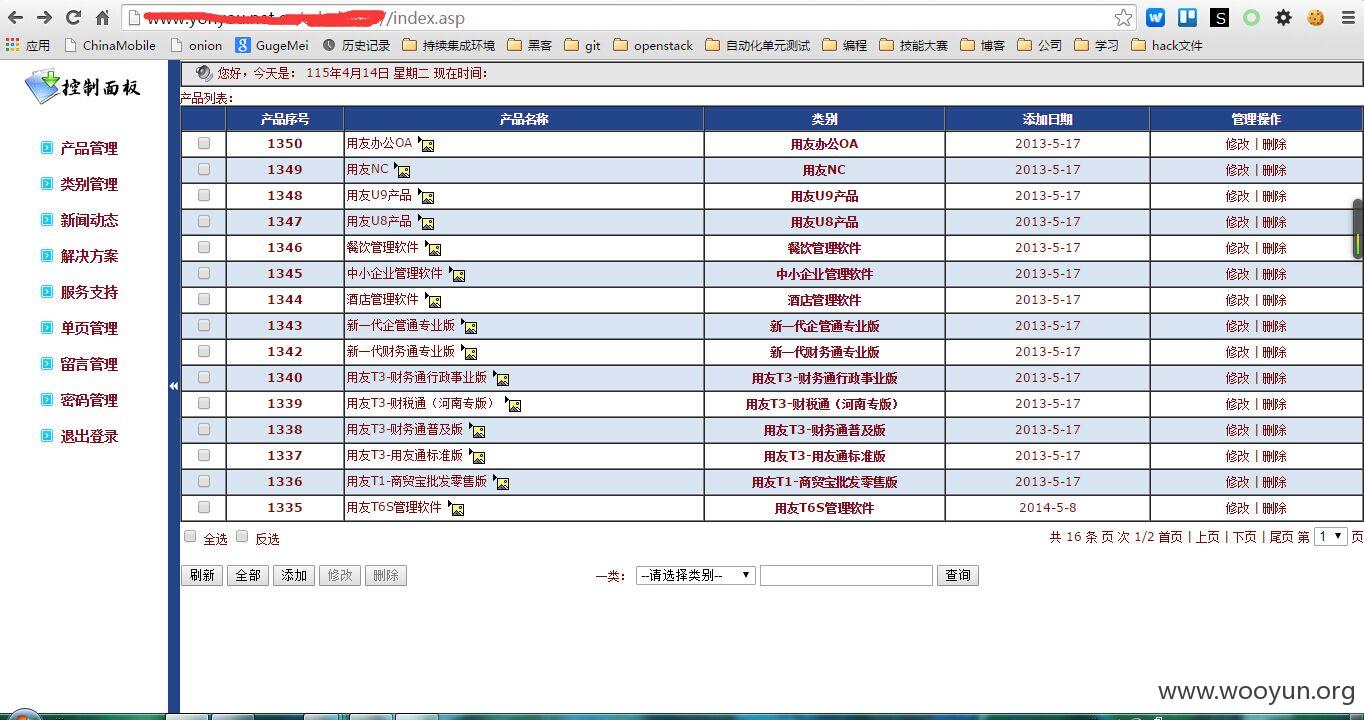
Task: Open the hack文件 bookmark folder
Action: tap(1167, 45)
